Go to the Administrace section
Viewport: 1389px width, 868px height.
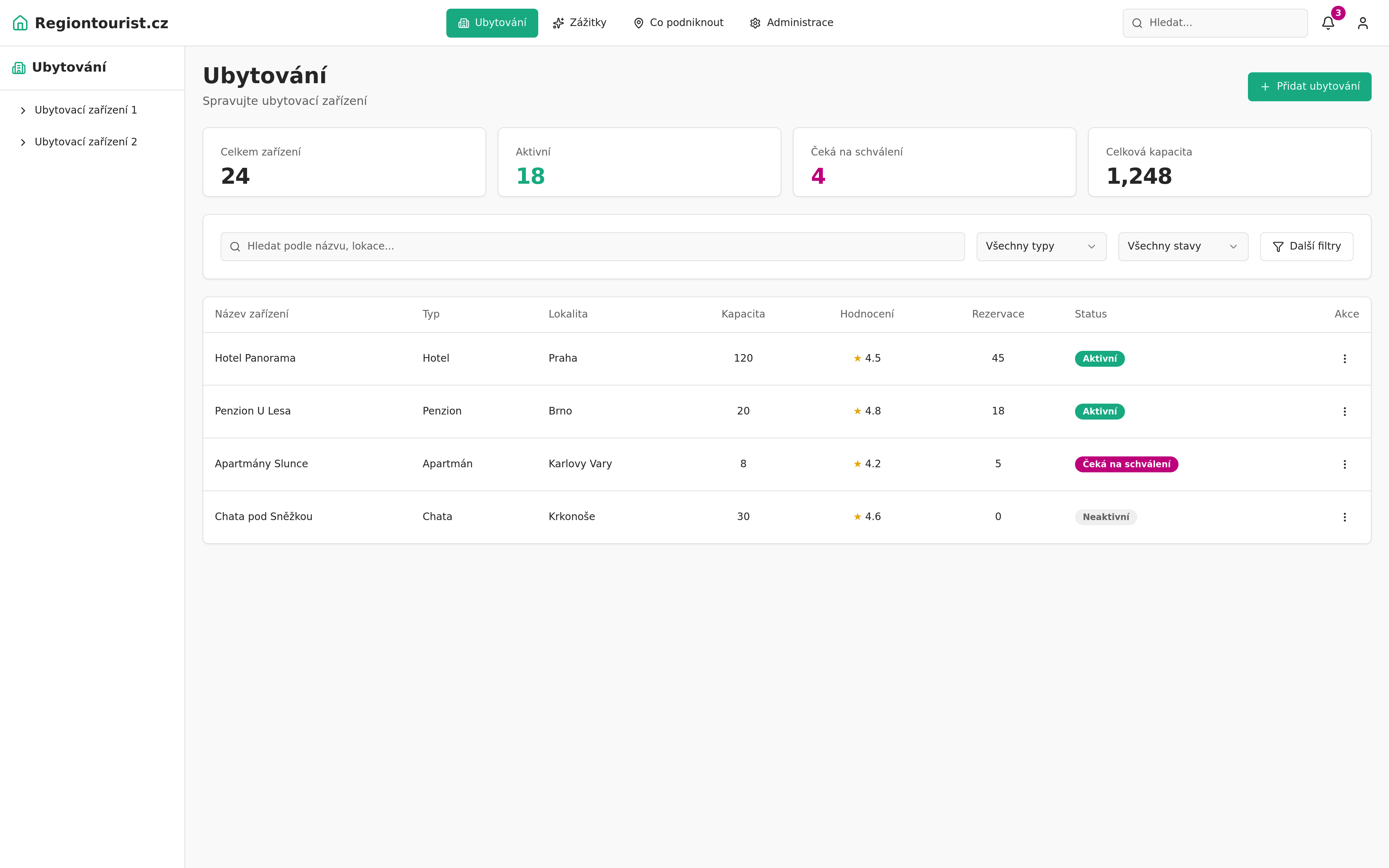[x=791, y=23]
